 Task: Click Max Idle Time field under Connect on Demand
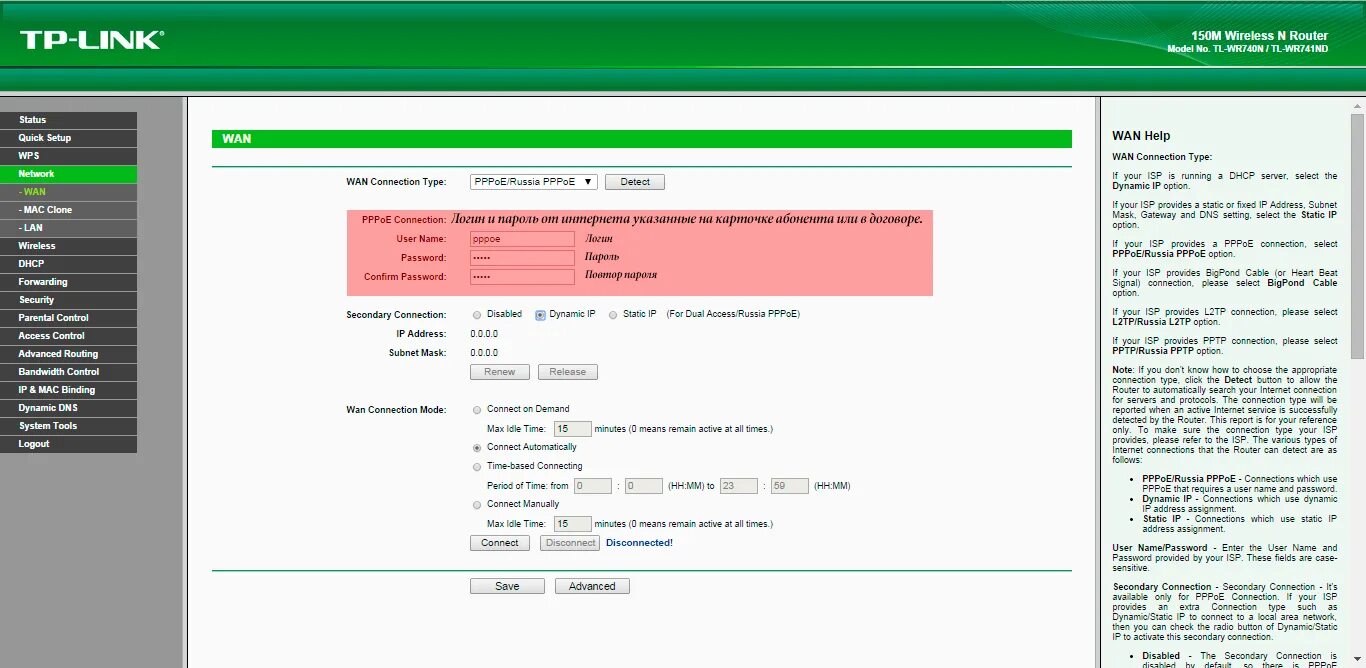coord(573,429)
